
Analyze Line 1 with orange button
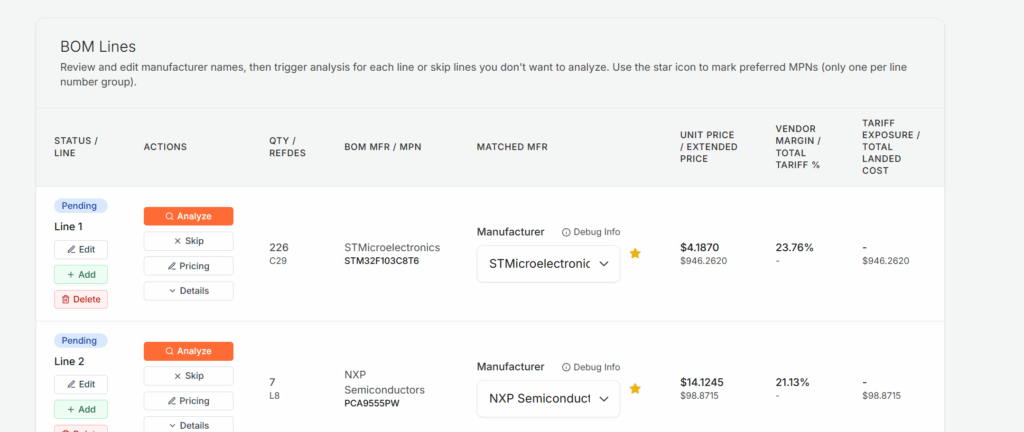coord(188,216)
